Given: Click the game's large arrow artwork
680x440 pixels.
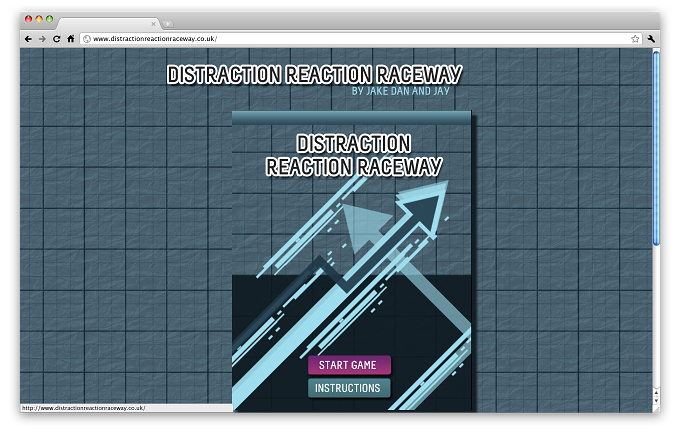Looking at the screenshot, I should 352,295.
